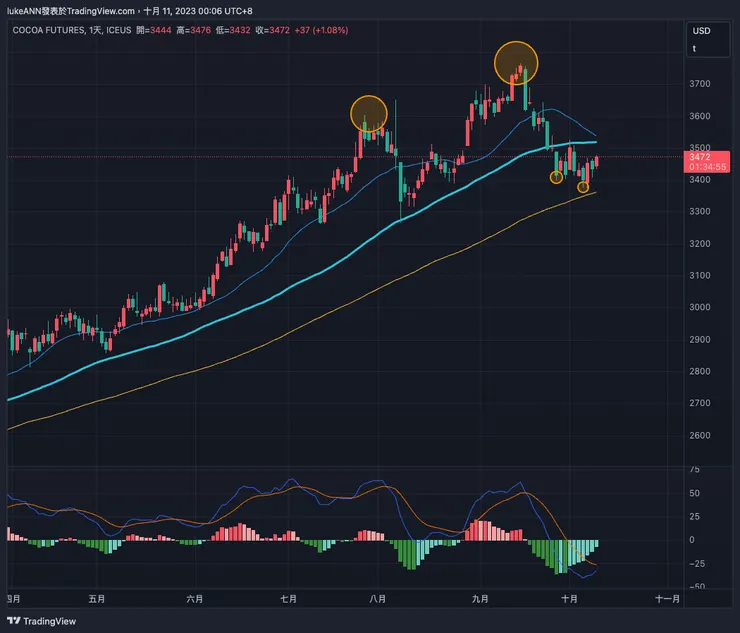The height and width of the screenshot is (633, 740).
Task: Click the 3300 price axis label
Action: [699, 211]
